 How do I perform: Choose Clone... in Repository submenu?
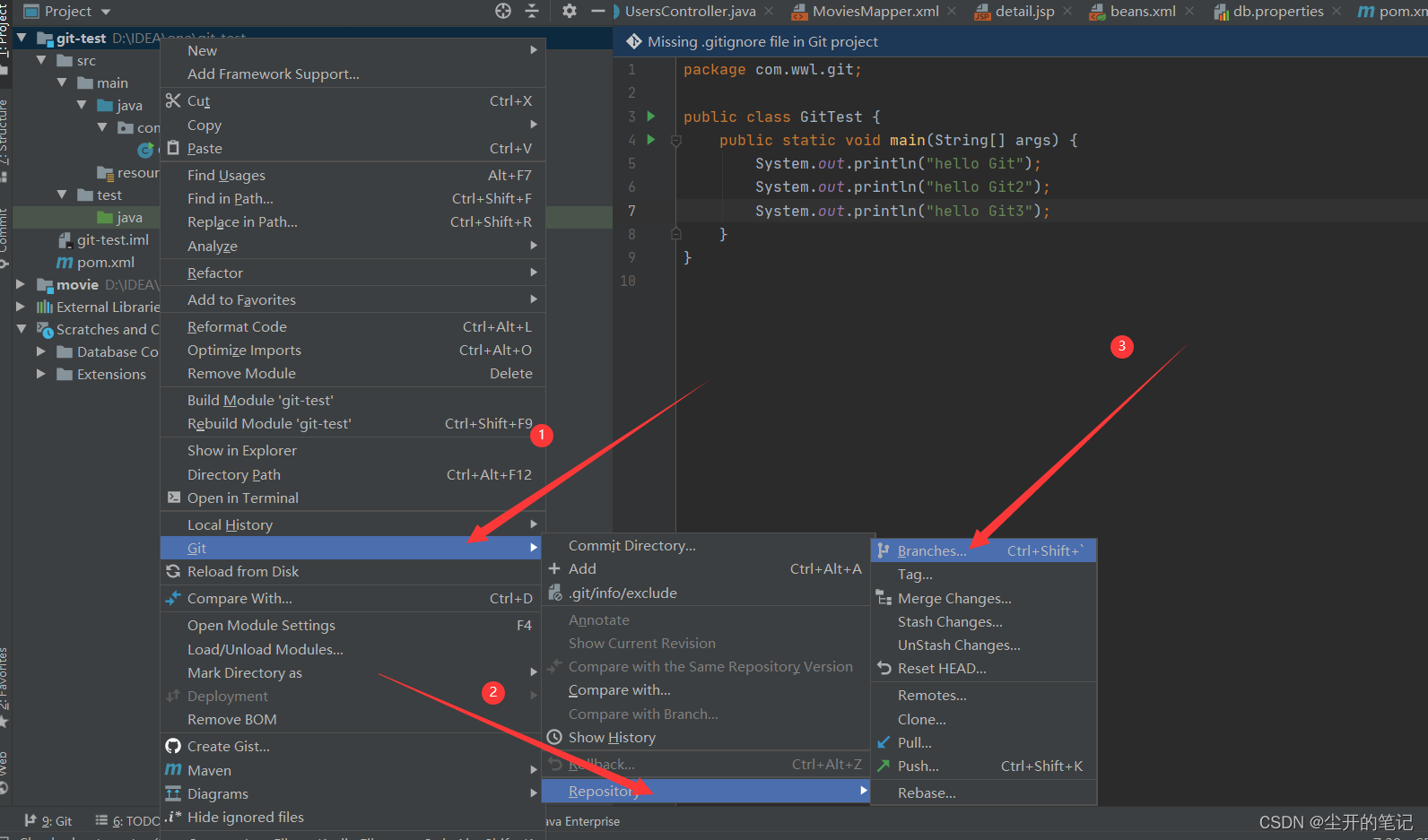coord(983,719)
